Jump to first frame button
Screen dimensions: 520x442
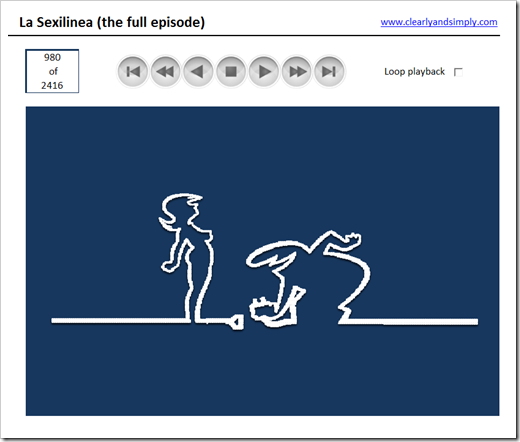point(133,71)
